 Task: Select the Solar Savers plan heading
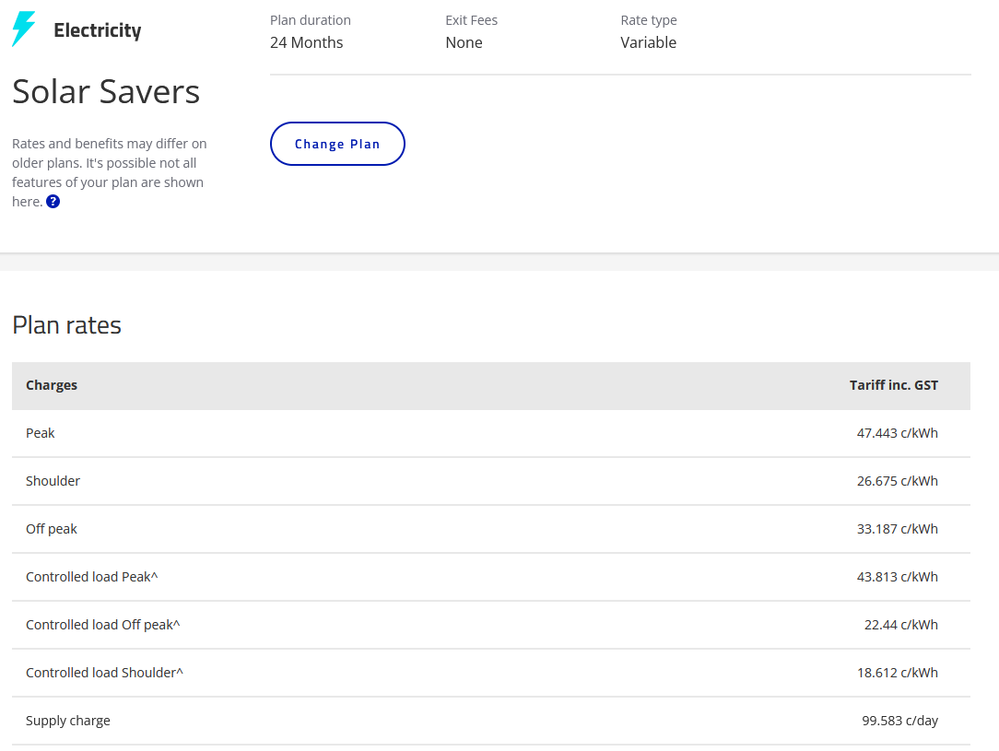tap(106, 92)
